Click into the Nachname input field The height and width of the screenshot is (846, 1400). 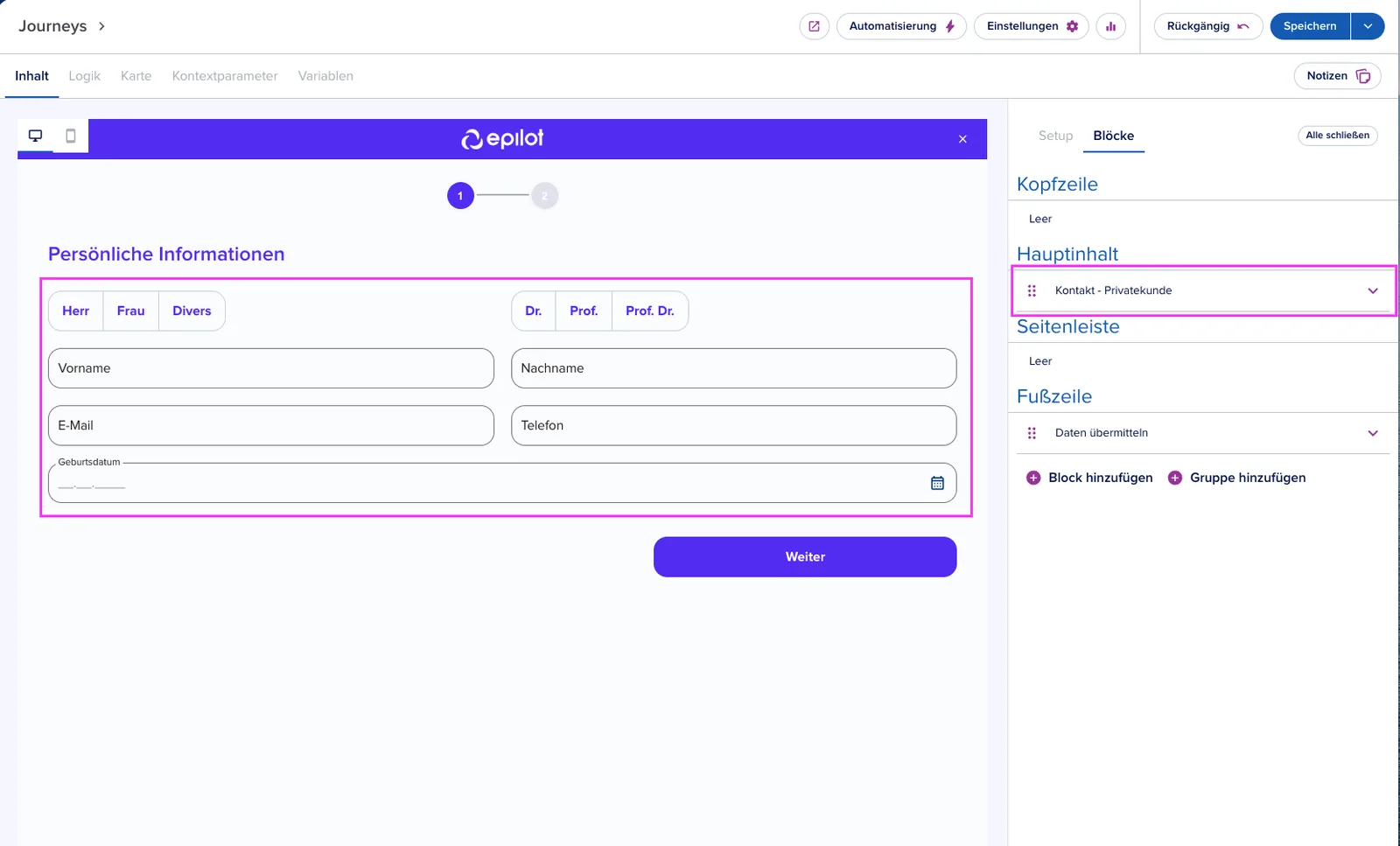coord(733,368)
